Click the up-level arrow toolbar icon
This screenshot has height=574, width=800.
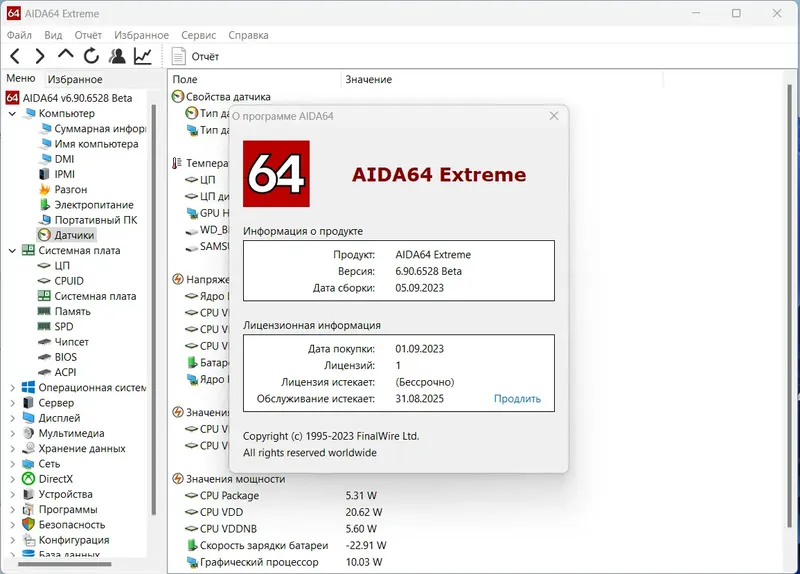pos(65,54)
